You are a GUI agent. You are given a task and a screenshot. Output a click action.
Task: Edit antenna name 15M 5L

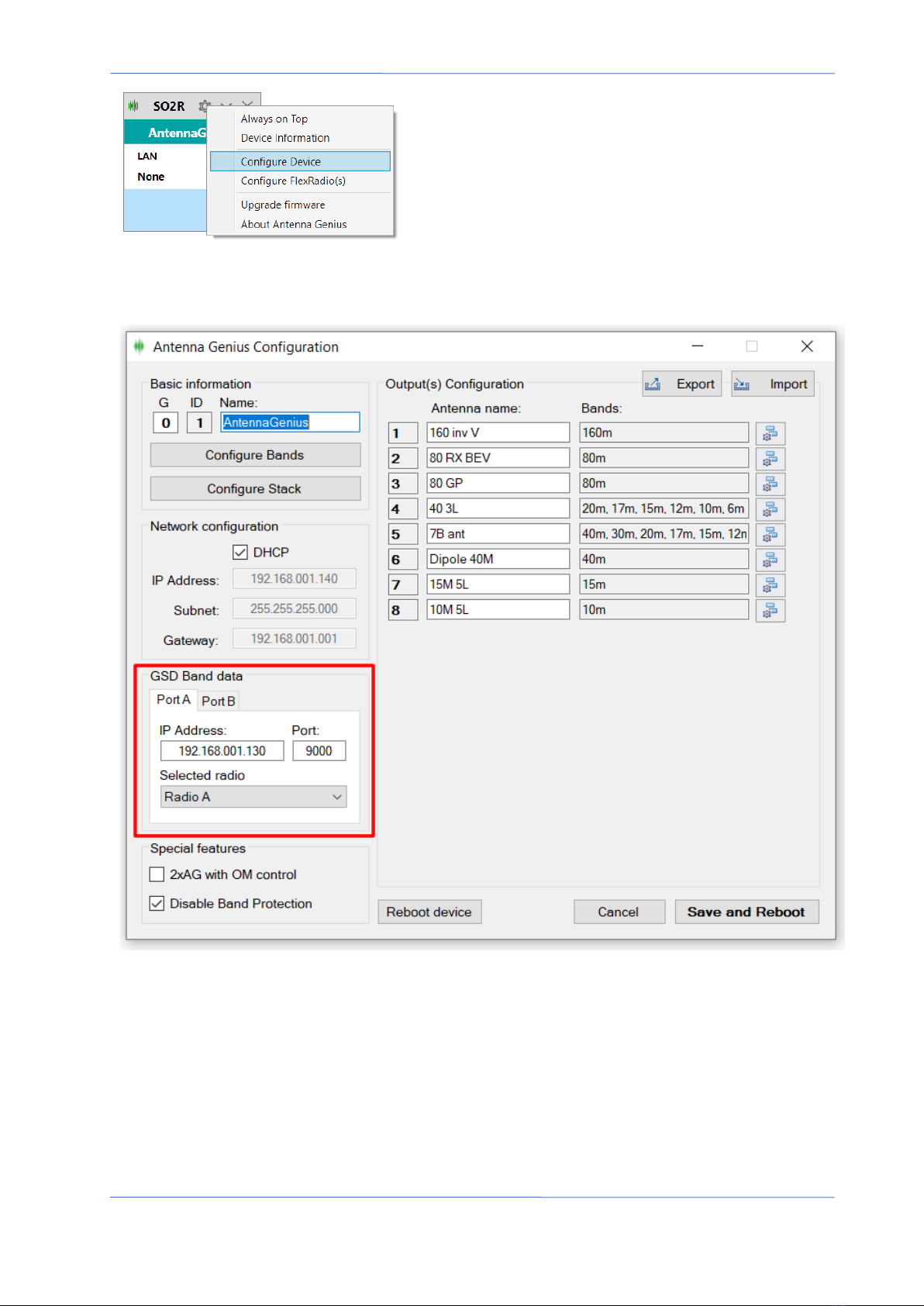[498, 584]
